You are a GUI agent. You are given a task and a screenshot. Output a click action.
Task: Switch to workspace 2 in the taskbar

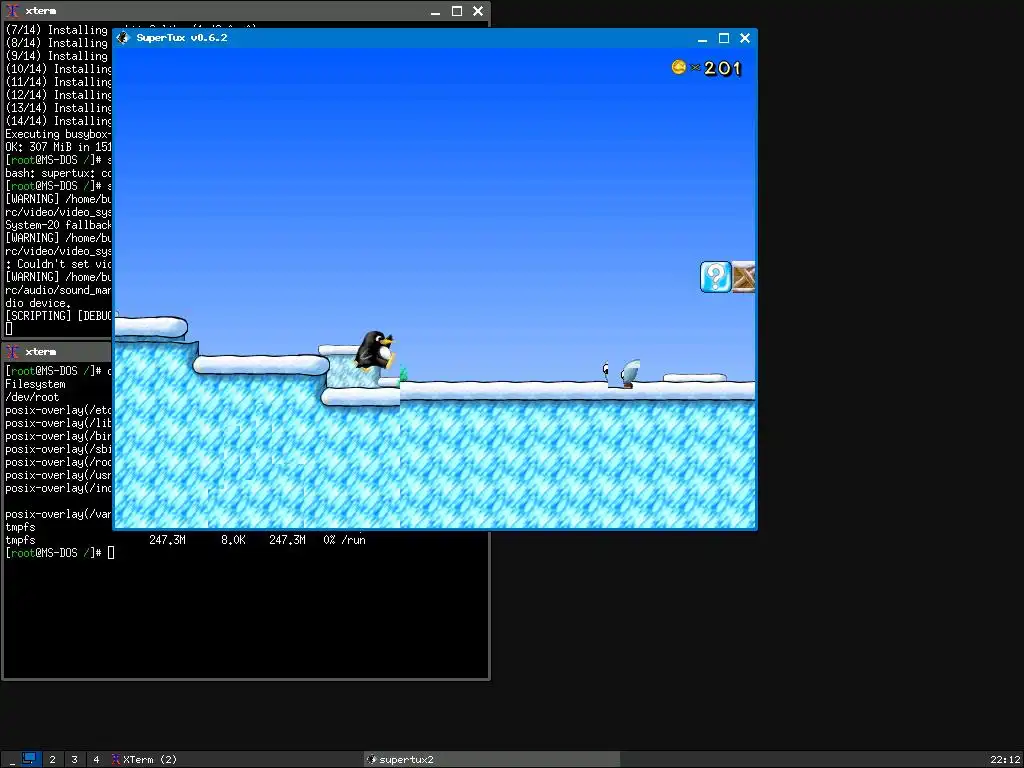[52, 760]
